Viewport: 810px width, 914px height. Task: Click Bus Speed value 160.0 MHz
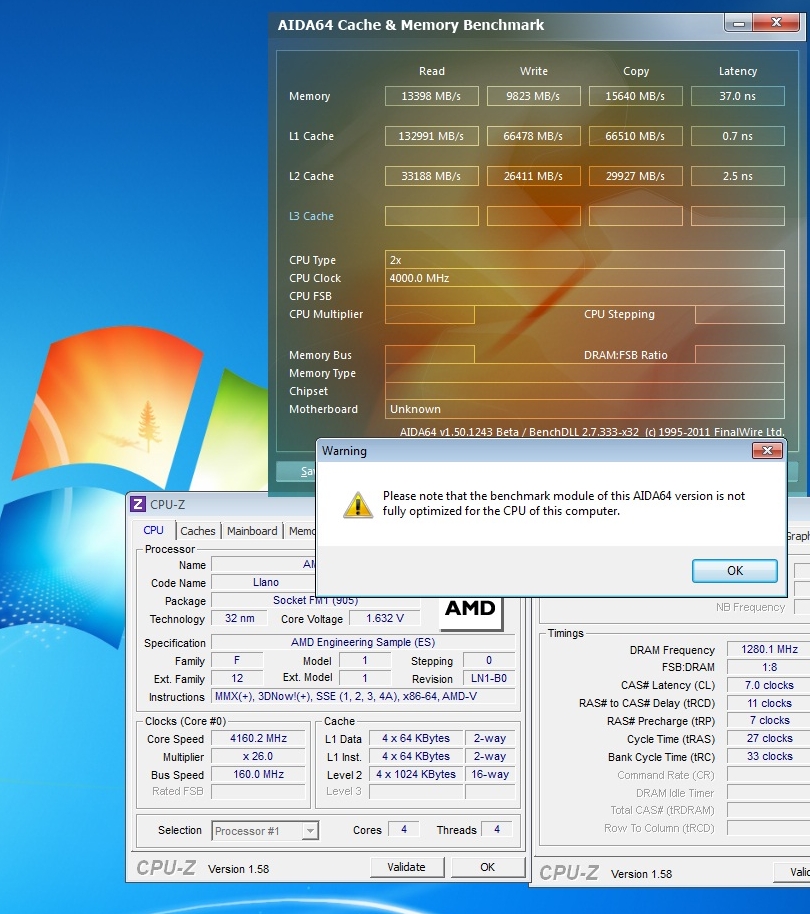coord(258,775)
